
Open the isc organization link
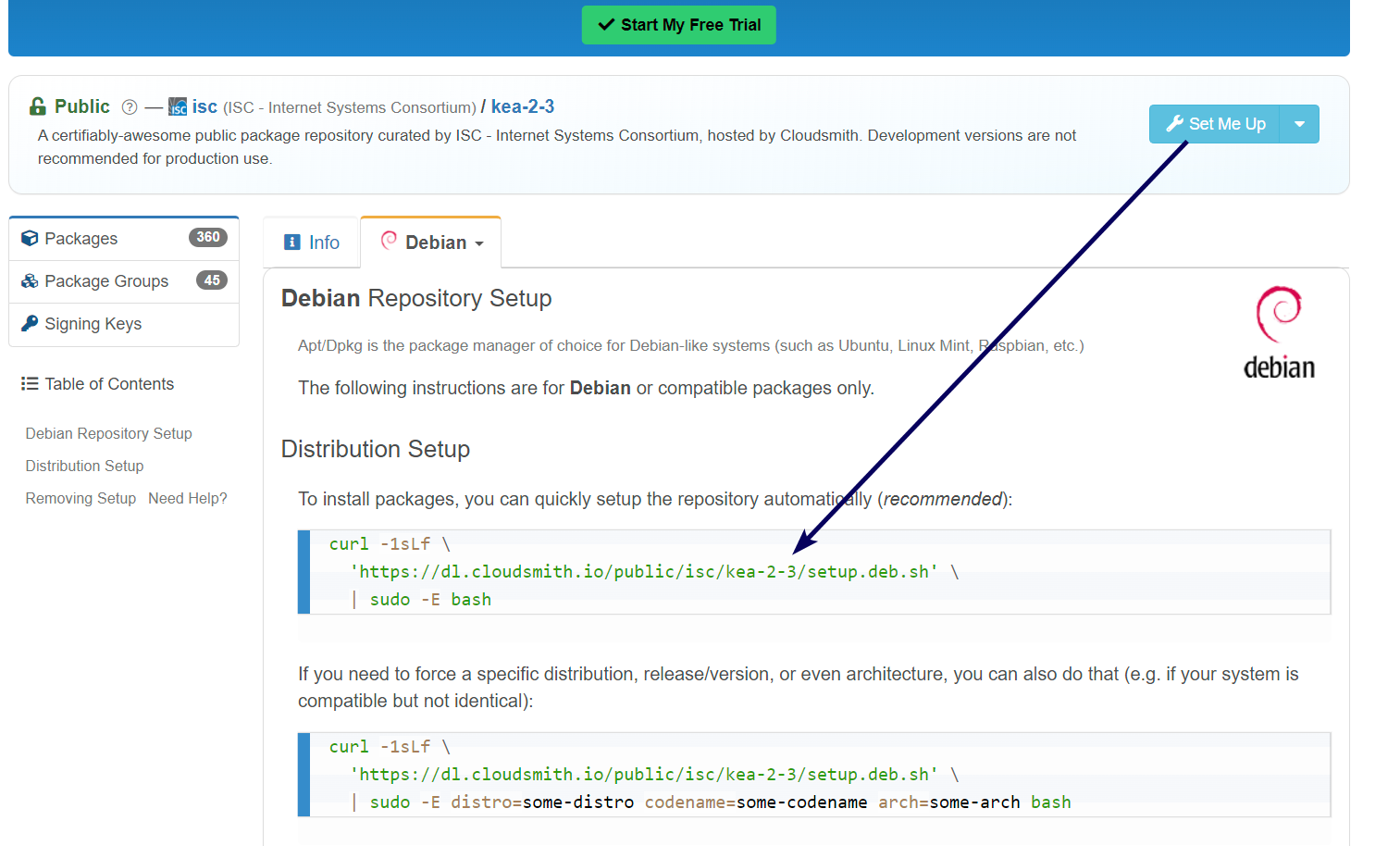pyautogui.click(x=204, y=106)
